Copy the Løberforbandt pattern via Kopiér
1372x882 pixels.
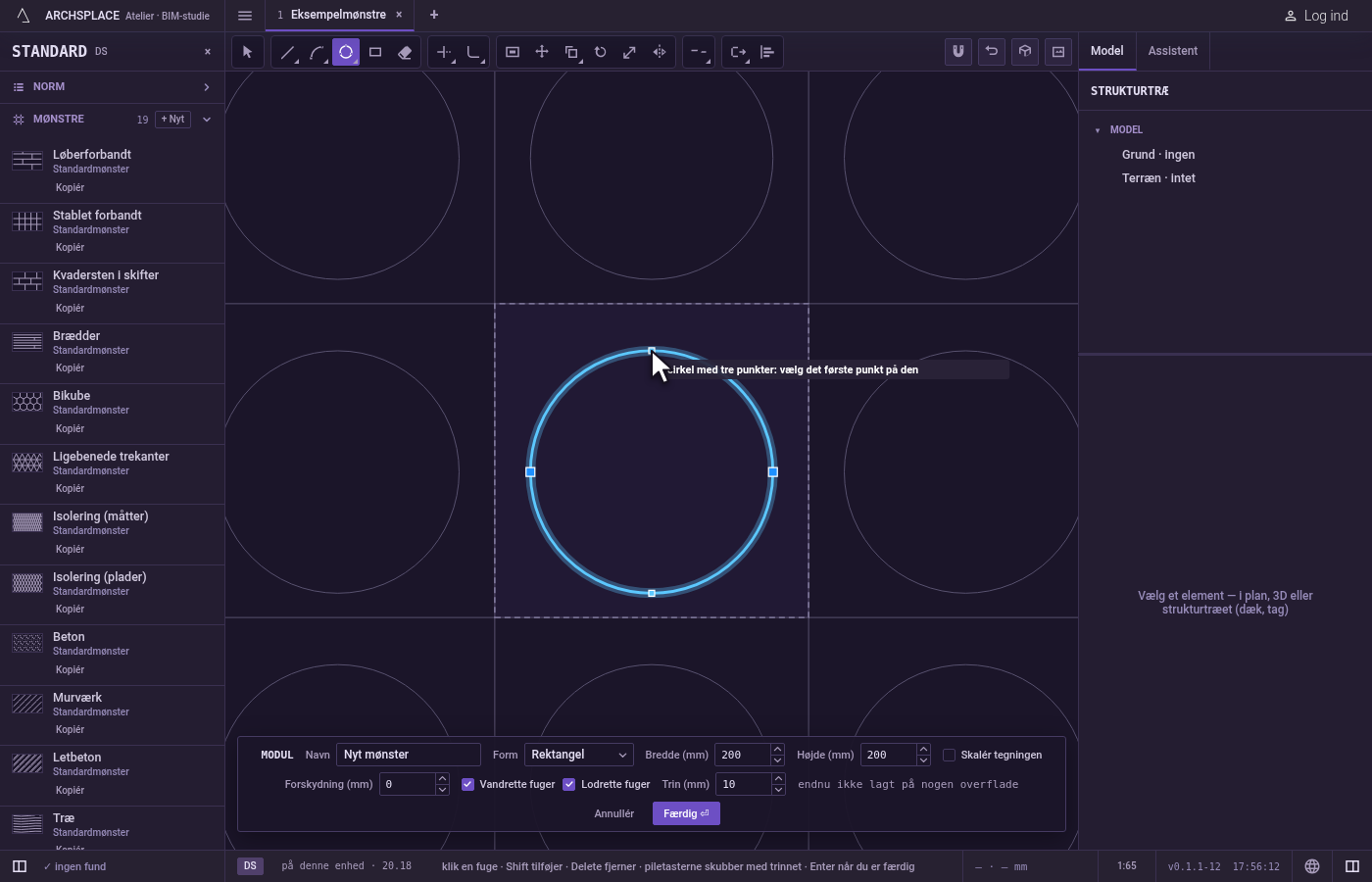70,187
